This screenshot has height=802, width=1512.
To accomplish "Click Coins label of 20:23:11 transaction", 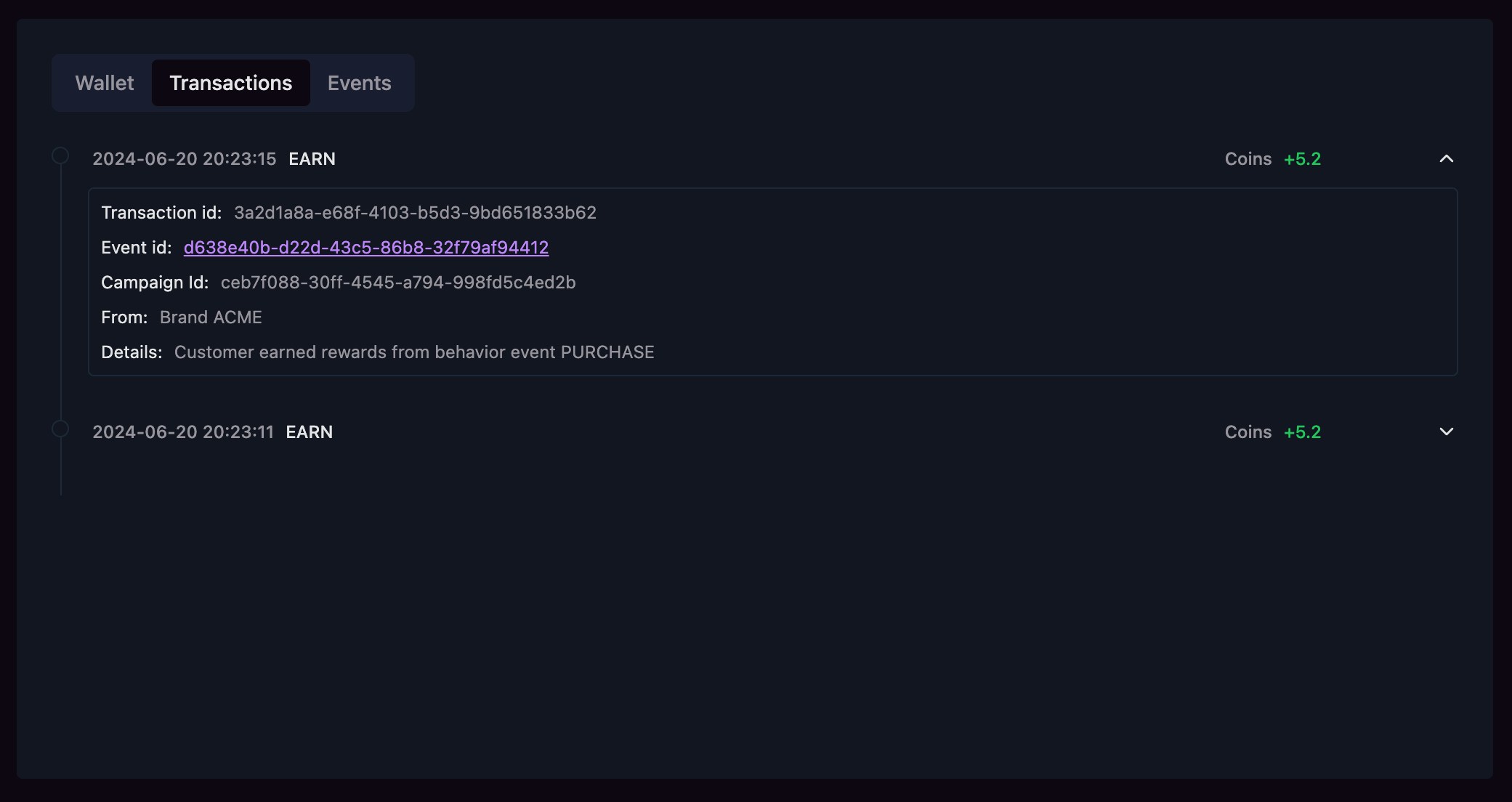I will click(1248, 432).
